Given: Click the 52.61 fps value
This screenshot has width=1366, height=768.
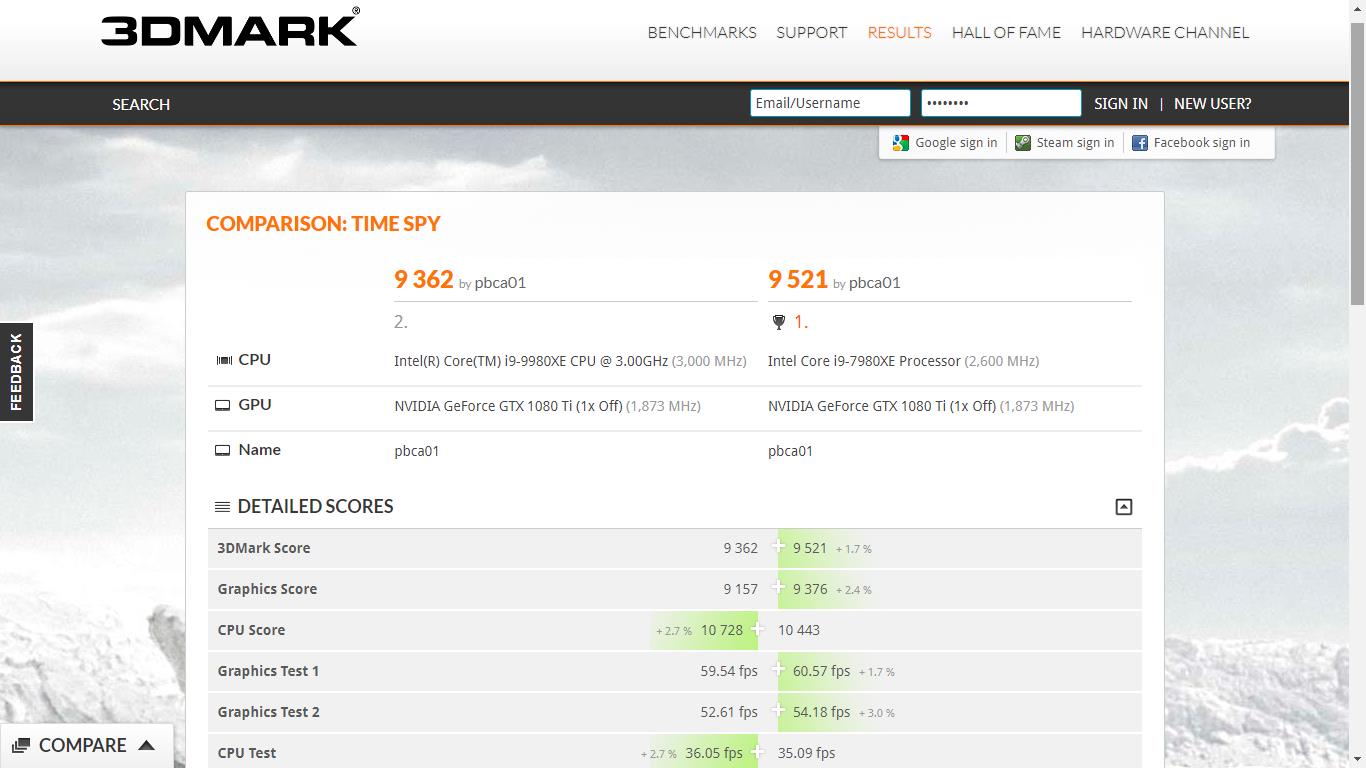Looking at the screenshot, I should (729, 712).
